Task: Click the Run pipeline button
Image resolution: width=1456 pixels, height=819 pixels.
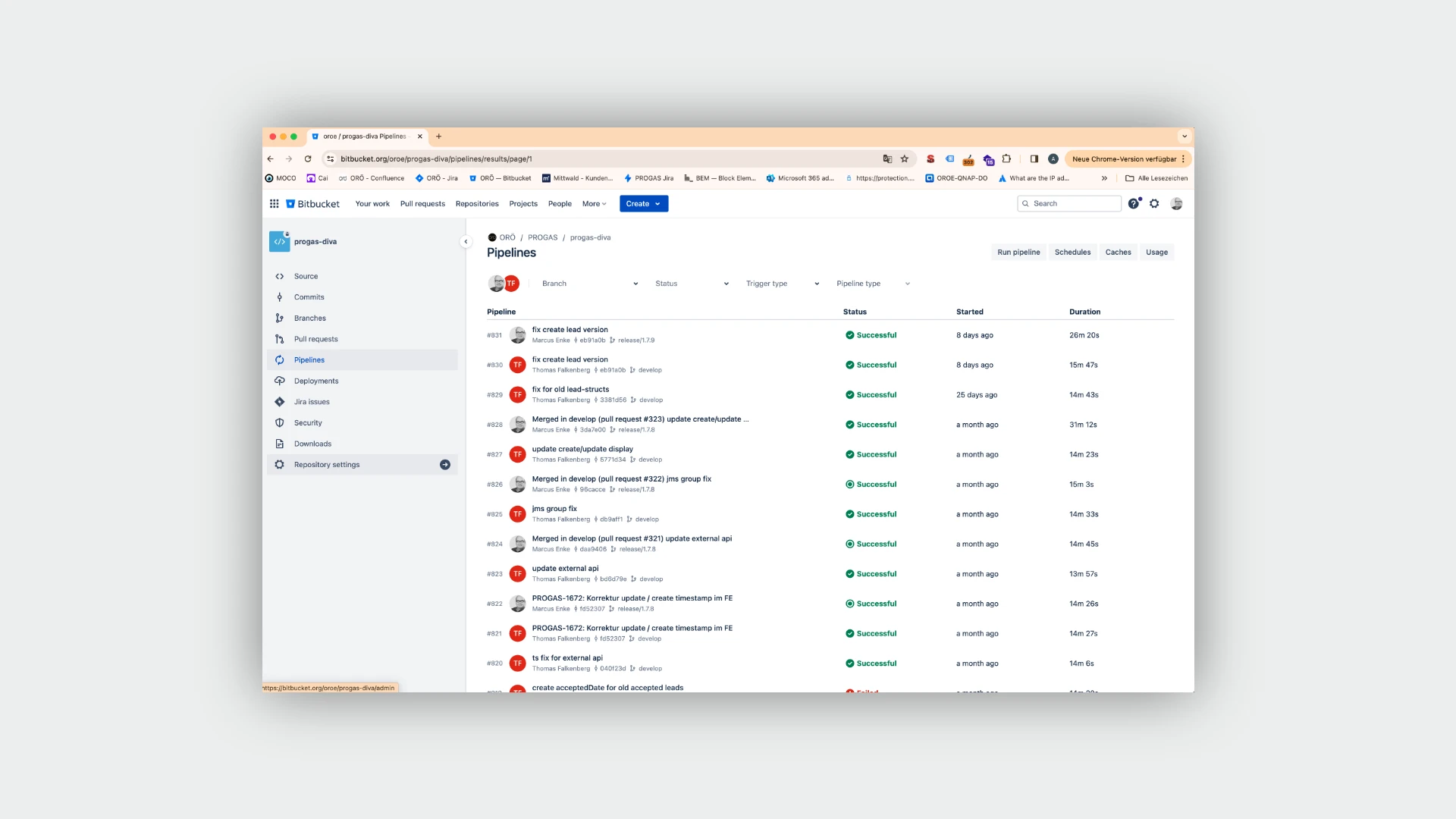Action: coord(1018,252)
